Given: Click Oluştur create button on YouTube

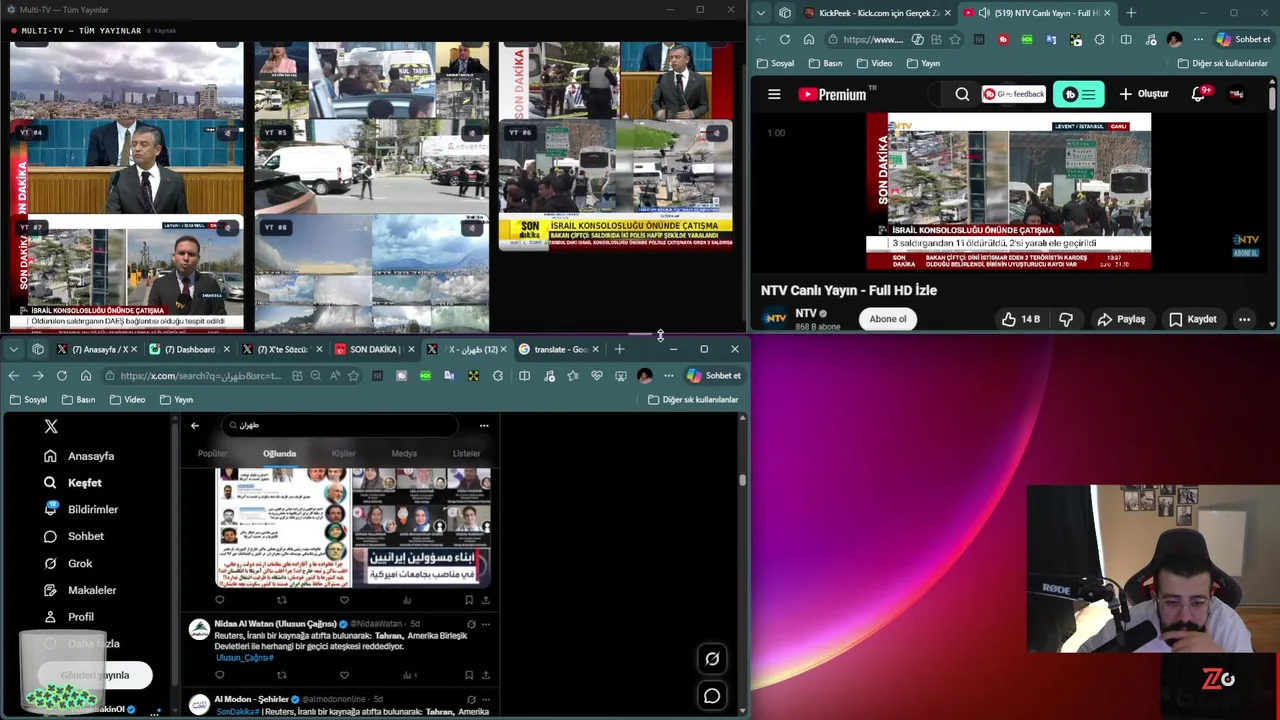Looking at the screenshot, I should pyautogui.click(x=1143, y=94).
